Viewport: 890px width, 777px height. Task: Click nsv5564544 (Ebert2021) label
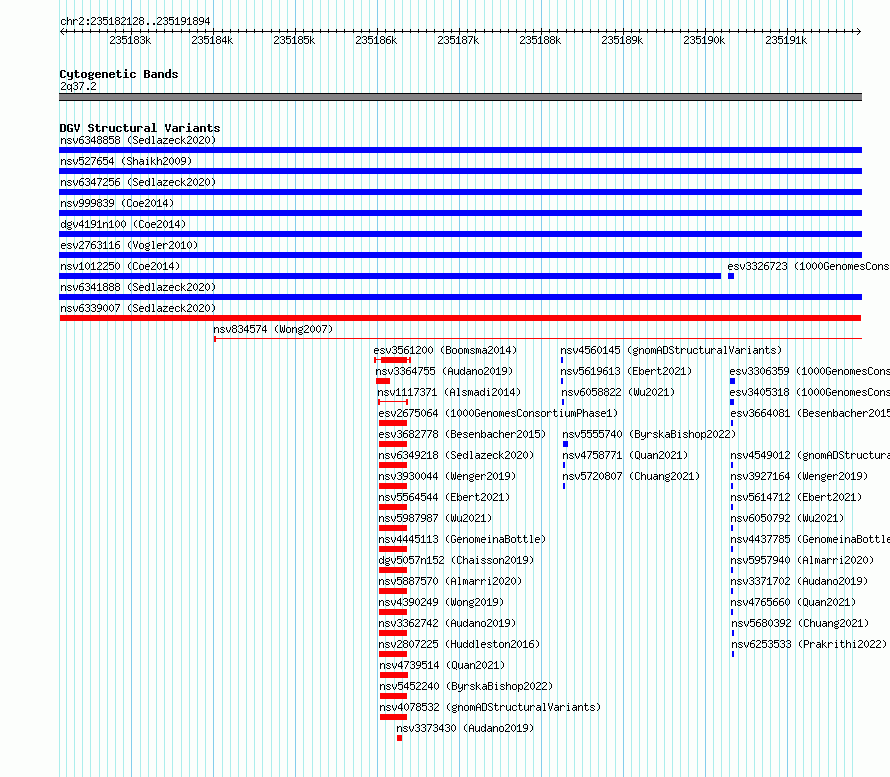pos(444,497)
